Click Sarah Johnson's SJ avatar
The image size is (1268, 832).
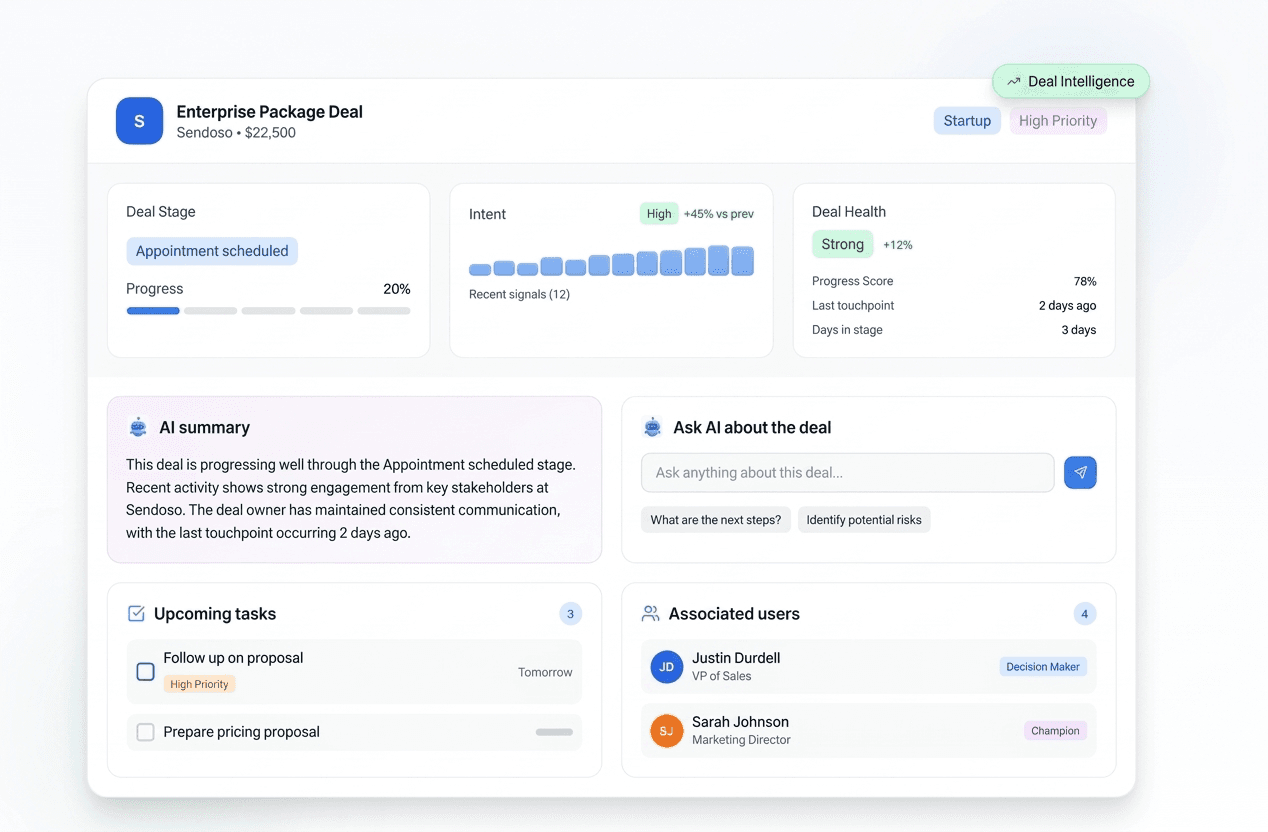tap(666, 731)
